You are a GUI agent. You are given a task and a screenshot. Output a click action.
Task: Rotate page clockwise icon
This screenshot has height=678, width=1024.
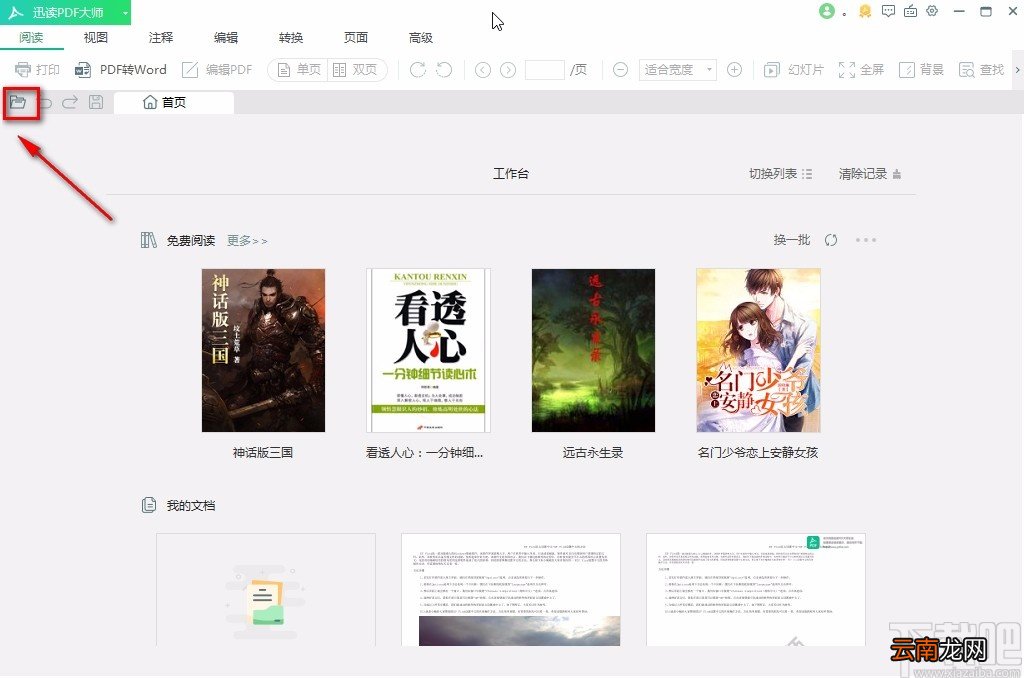point(417,69)
